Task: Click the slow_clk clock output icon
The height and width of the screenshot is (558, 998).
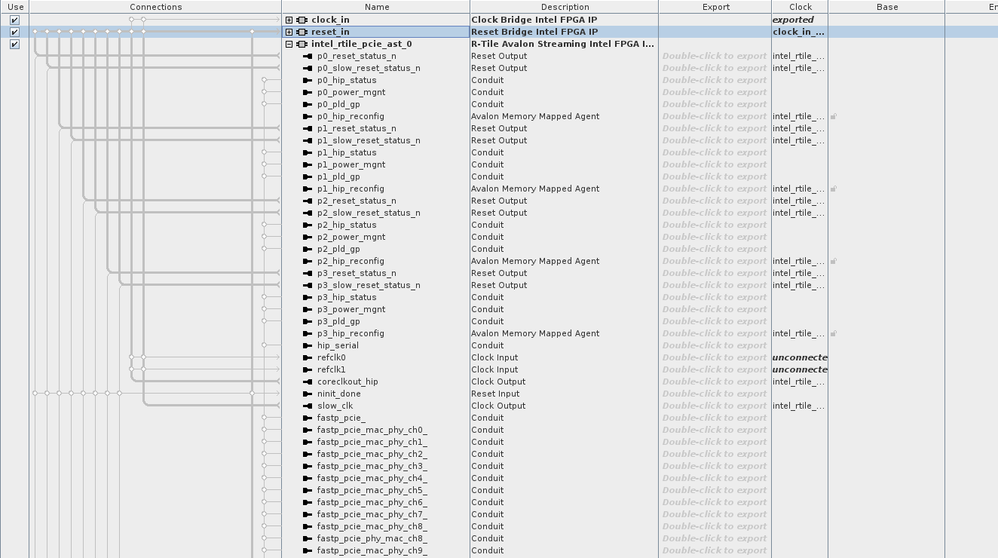Action: tap(307, 406)
